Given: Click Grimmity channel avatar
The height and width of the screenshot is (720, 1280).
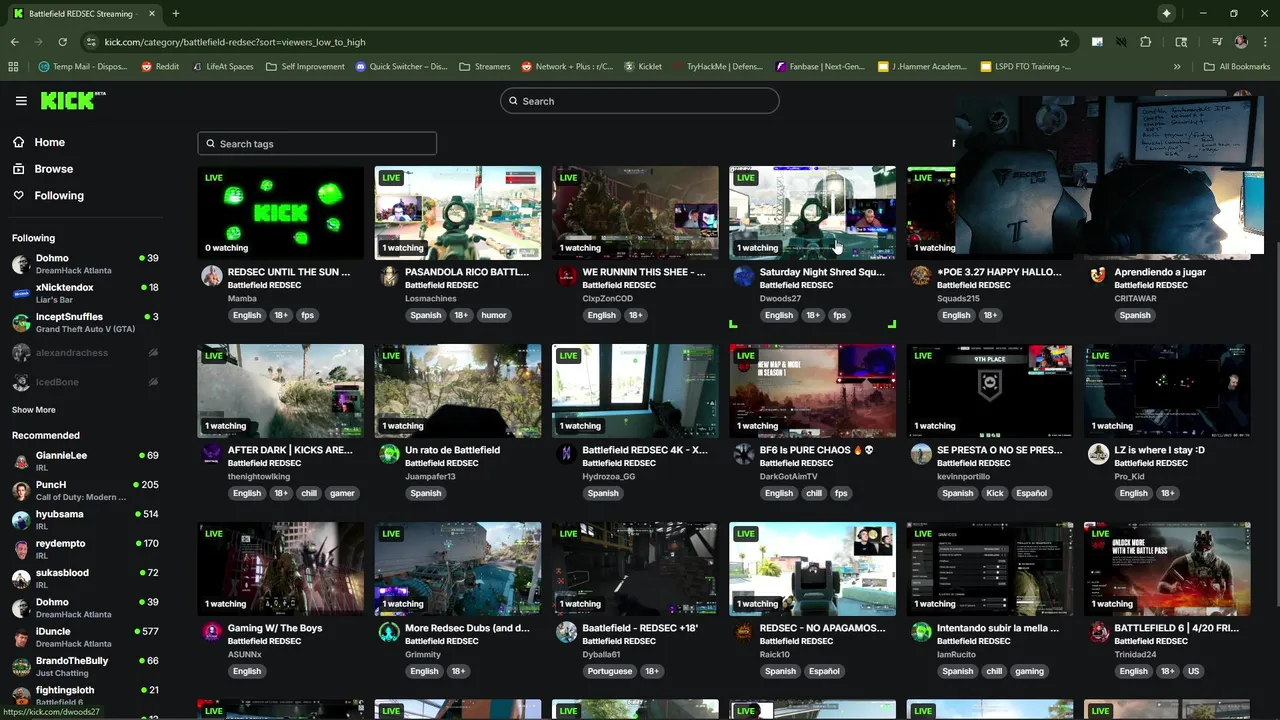Looking at the screenshot, I should point(389,632).
